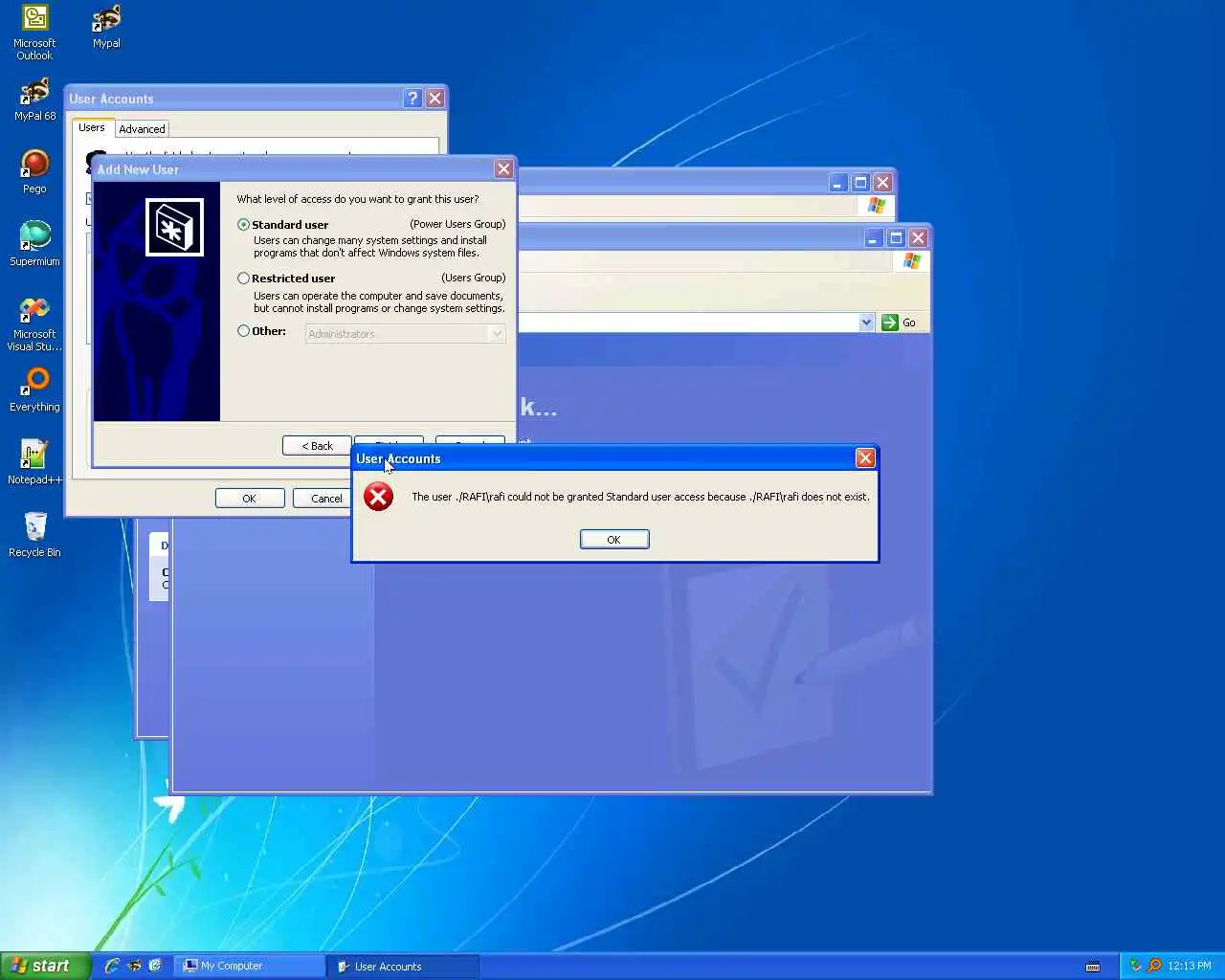
Task: Switch to the Advanced tab
Action: [x=142, y=129]
